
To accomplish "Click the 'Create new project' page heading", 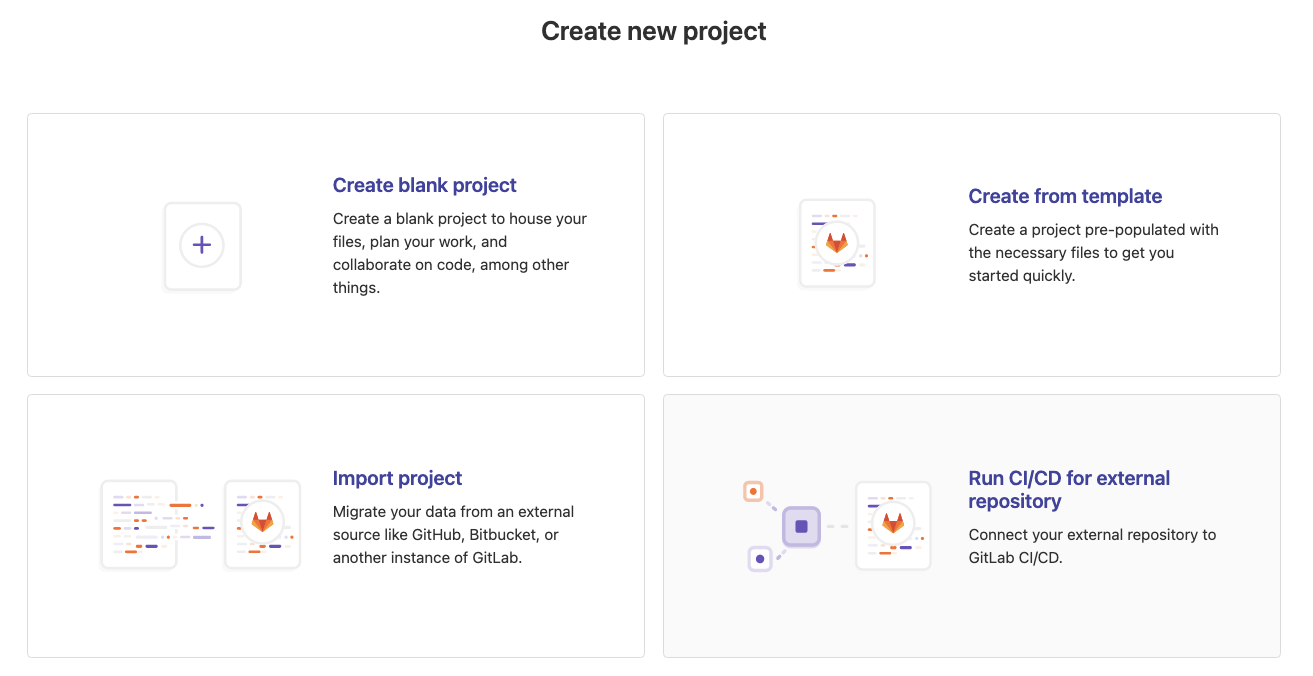I will point(654,31).
